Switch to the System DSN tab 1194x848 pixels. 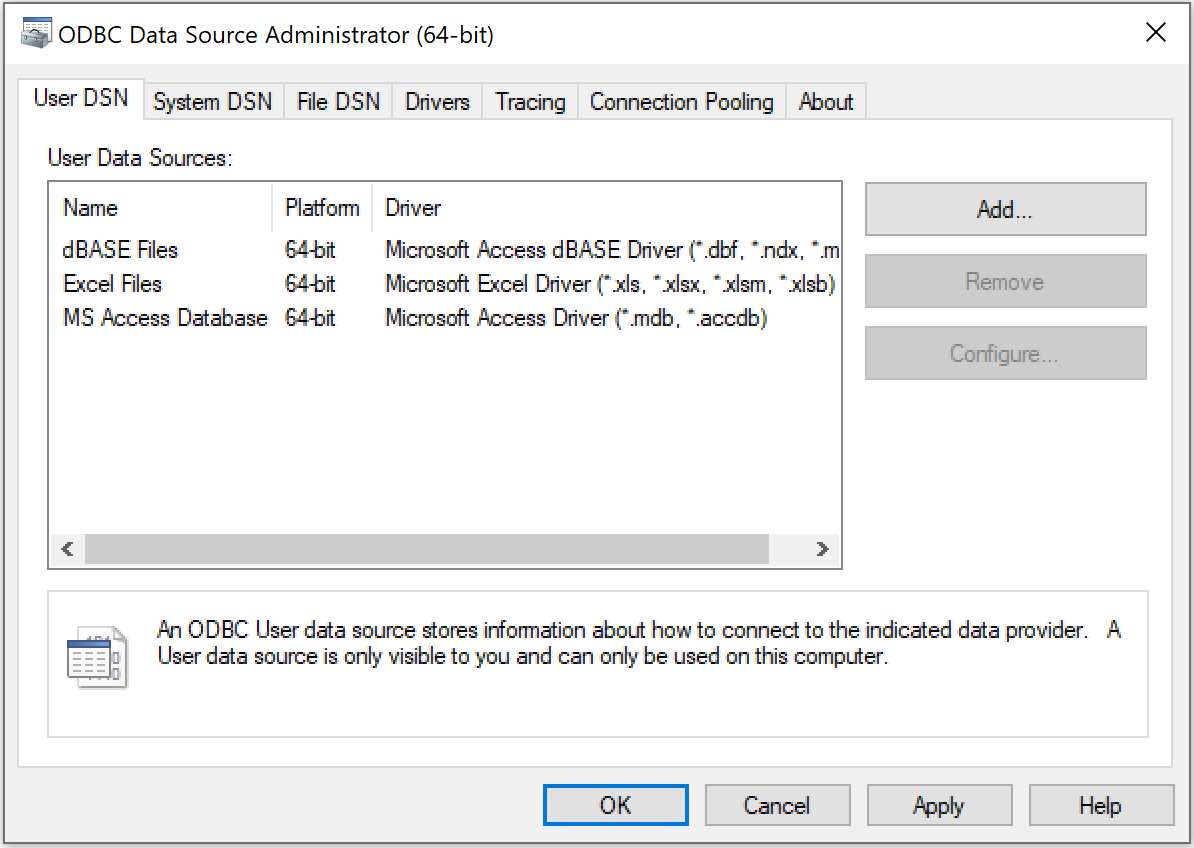point(212,102)
